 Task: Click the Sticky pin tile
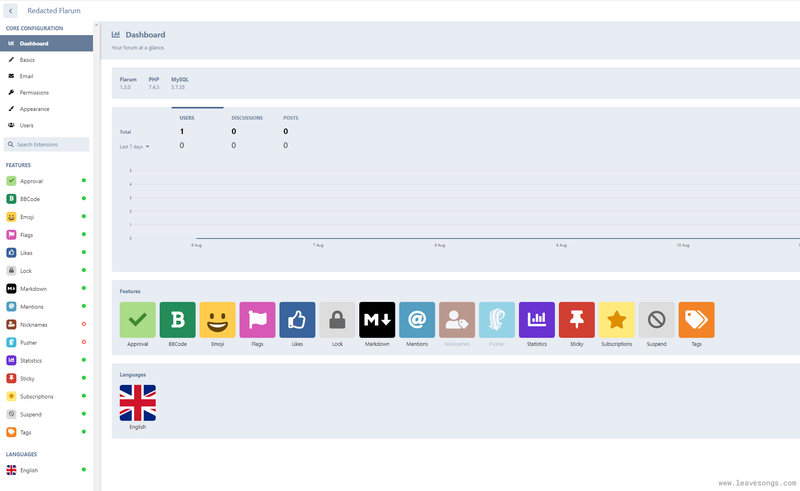coord(576,320)
